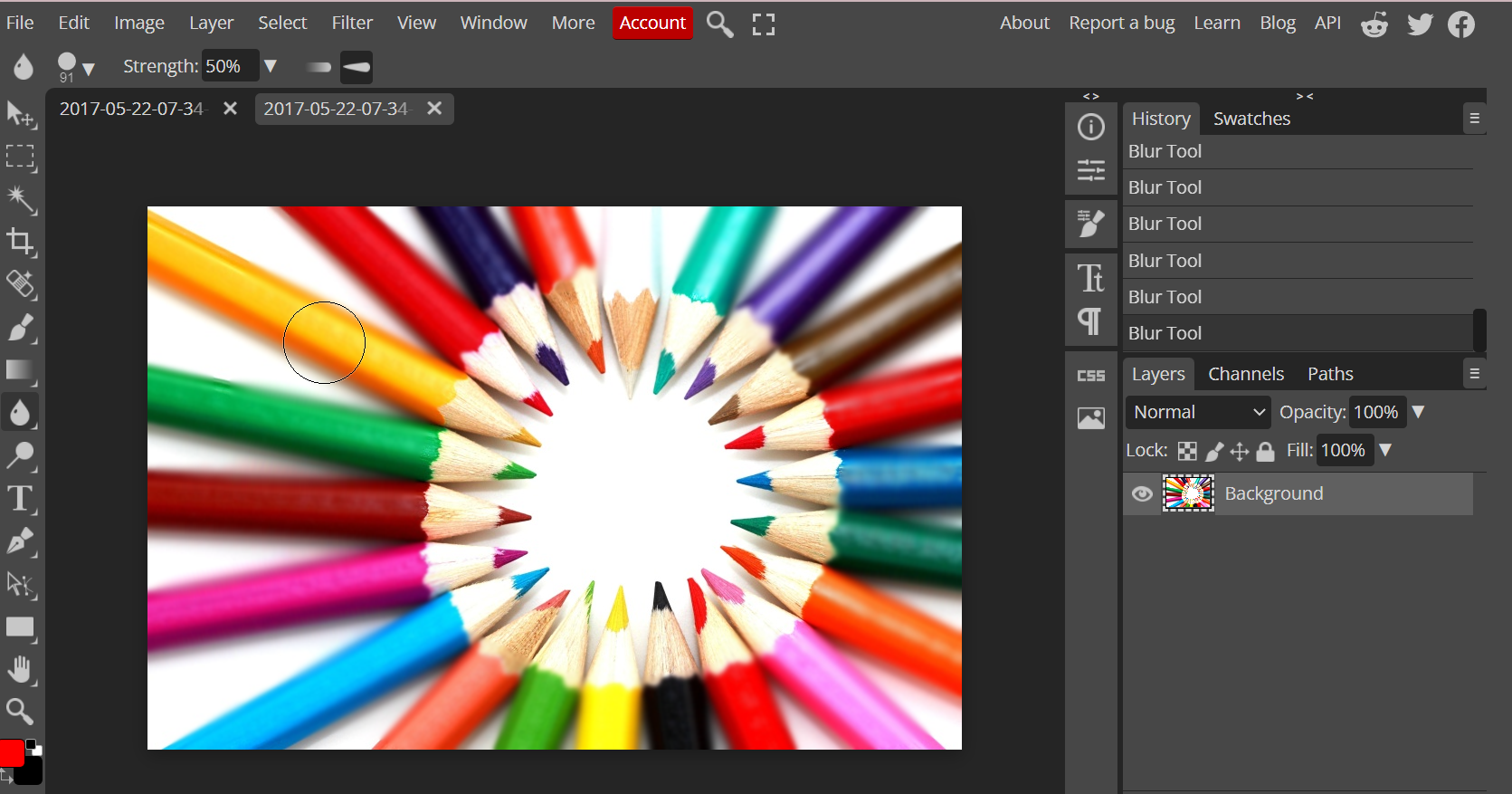Open the Edit menu
Screen dimensions: 1512x794
[74, 23]
